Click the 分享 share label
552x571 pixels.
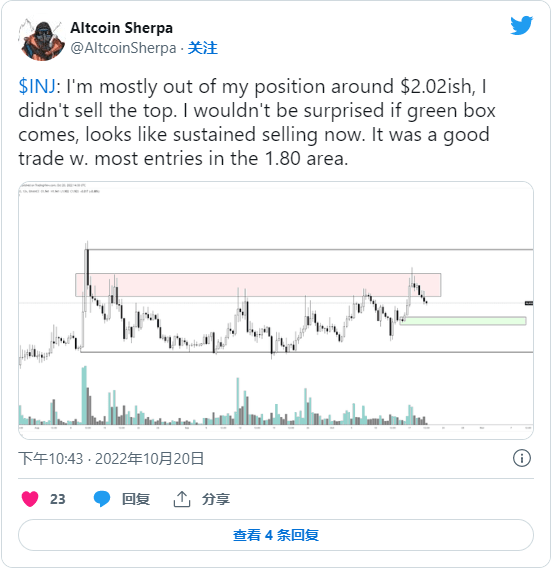pyautogui.click(x=216, y=499)
